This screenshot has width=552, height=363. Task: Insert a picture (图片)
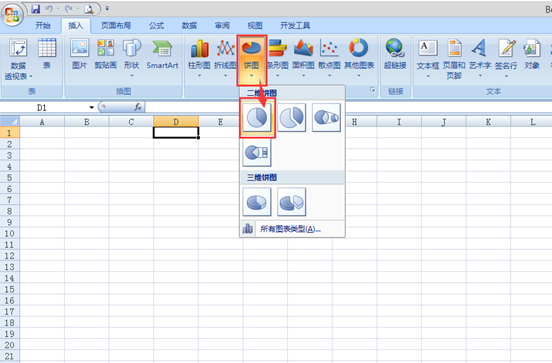click(x=80, y=54)
